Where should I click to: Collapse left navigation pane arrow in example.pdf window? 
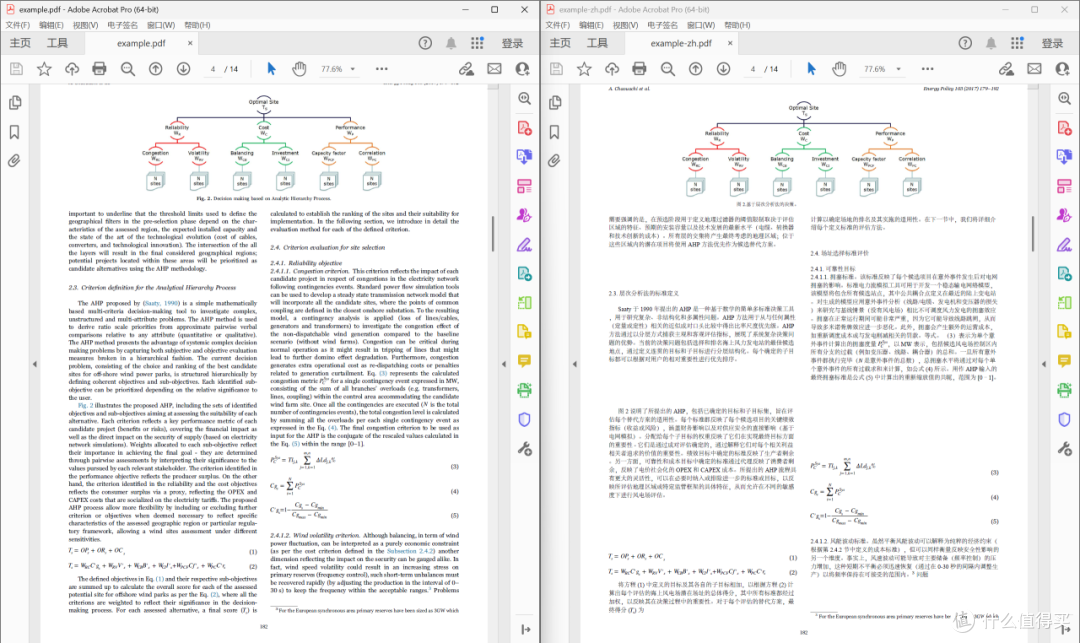click(x=34, y=363)
